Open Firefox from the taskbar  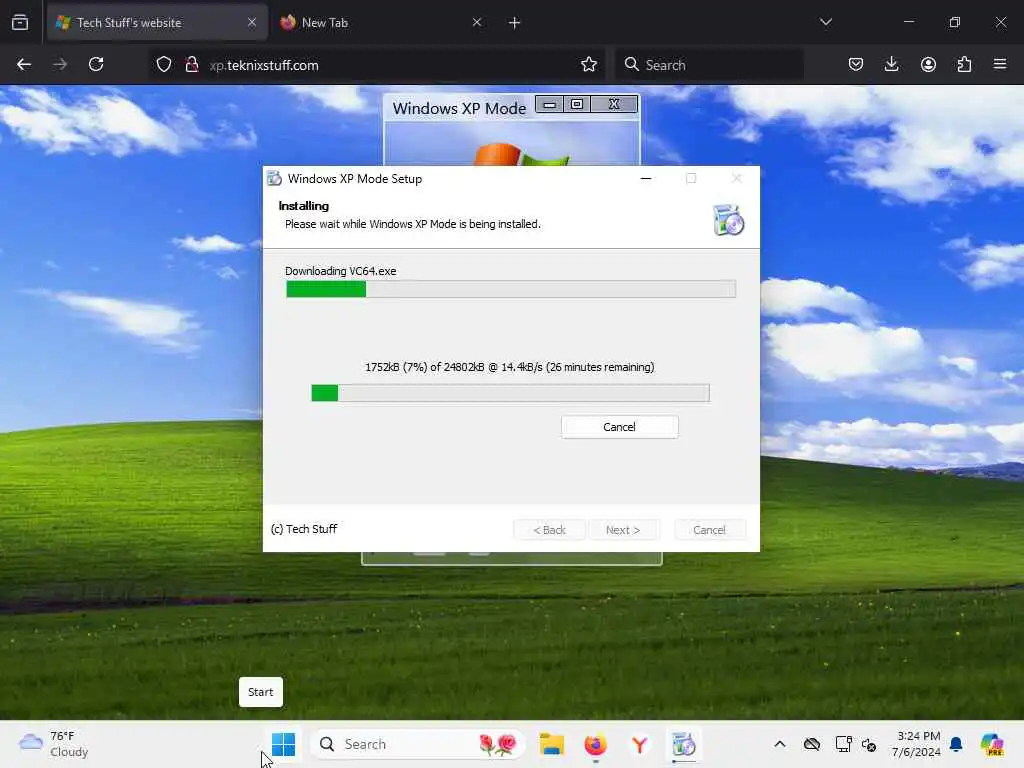click(x=596, y=744)
